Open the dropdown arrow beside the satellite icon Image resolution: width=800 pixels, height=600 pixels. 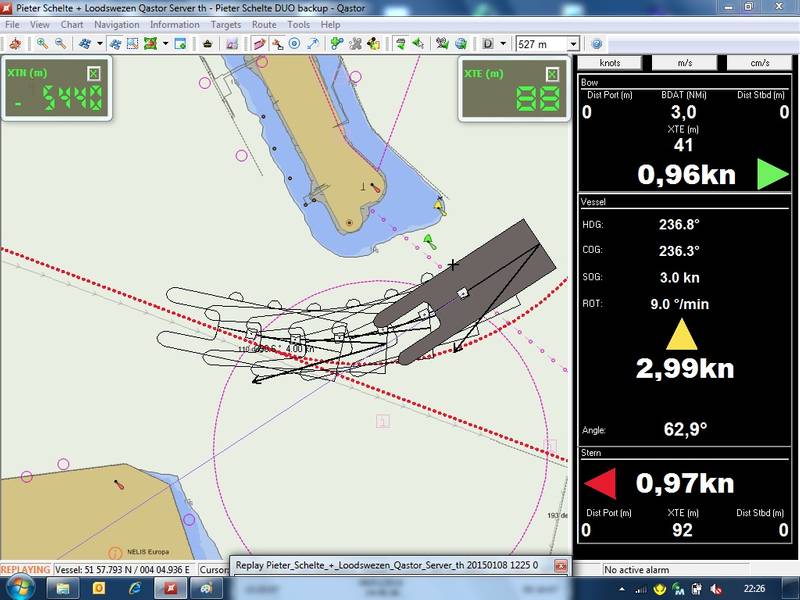(x=99, y=44)
